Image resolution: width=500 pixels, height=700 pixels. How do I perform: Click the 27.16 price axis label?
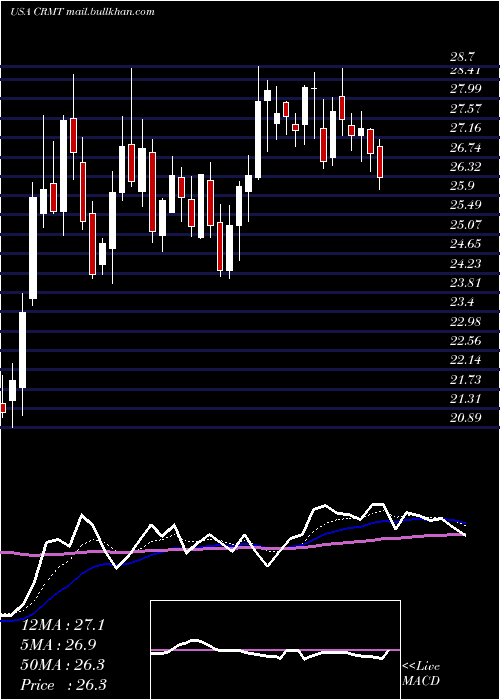pyautogui.click(x=466, y=128)
